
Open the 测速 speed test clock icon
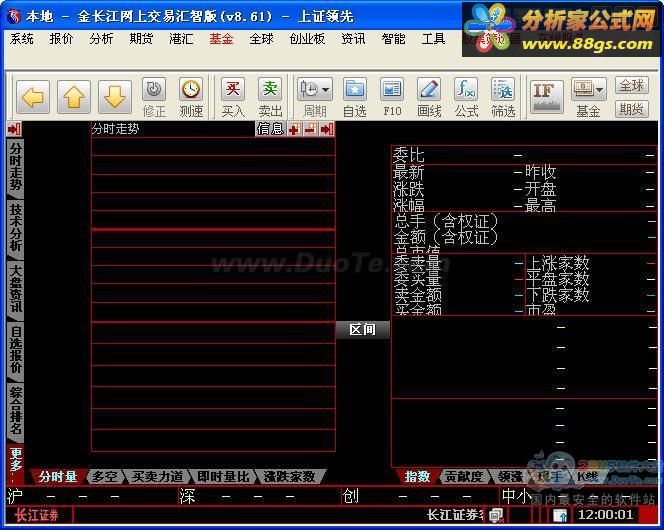coord(191,97)
